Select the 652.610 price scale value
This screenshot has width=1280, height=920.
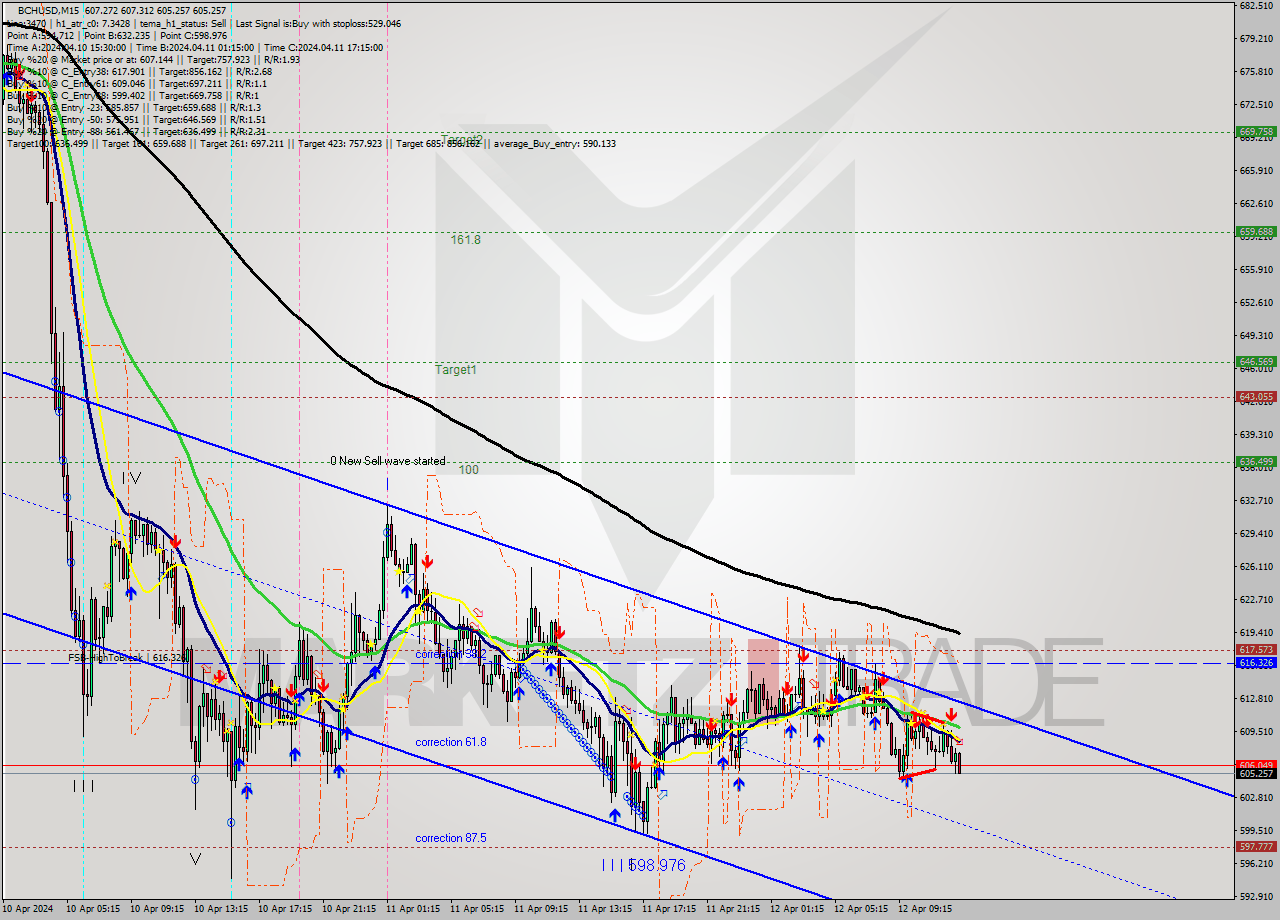(x=1255, y=302)
